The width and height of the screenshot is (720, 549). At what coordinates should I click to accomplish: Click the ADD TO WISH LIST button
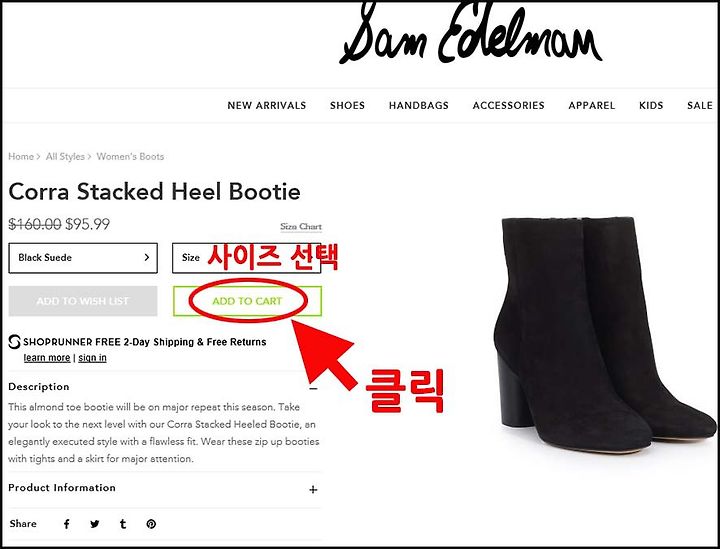83,301
